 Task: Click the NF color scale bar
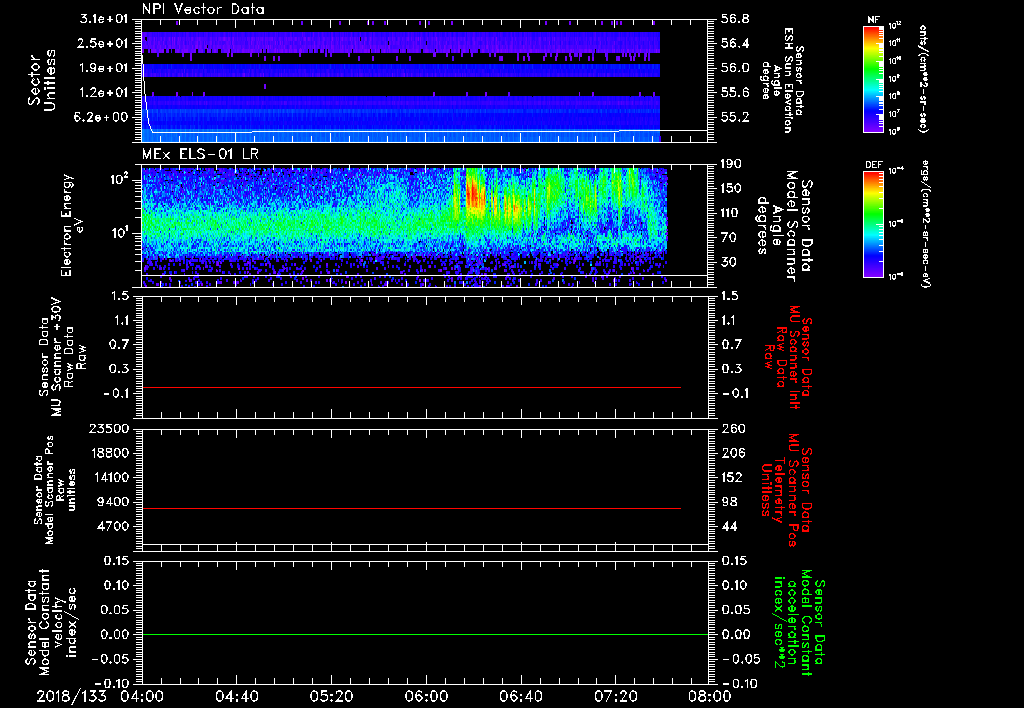coord(873,79)
